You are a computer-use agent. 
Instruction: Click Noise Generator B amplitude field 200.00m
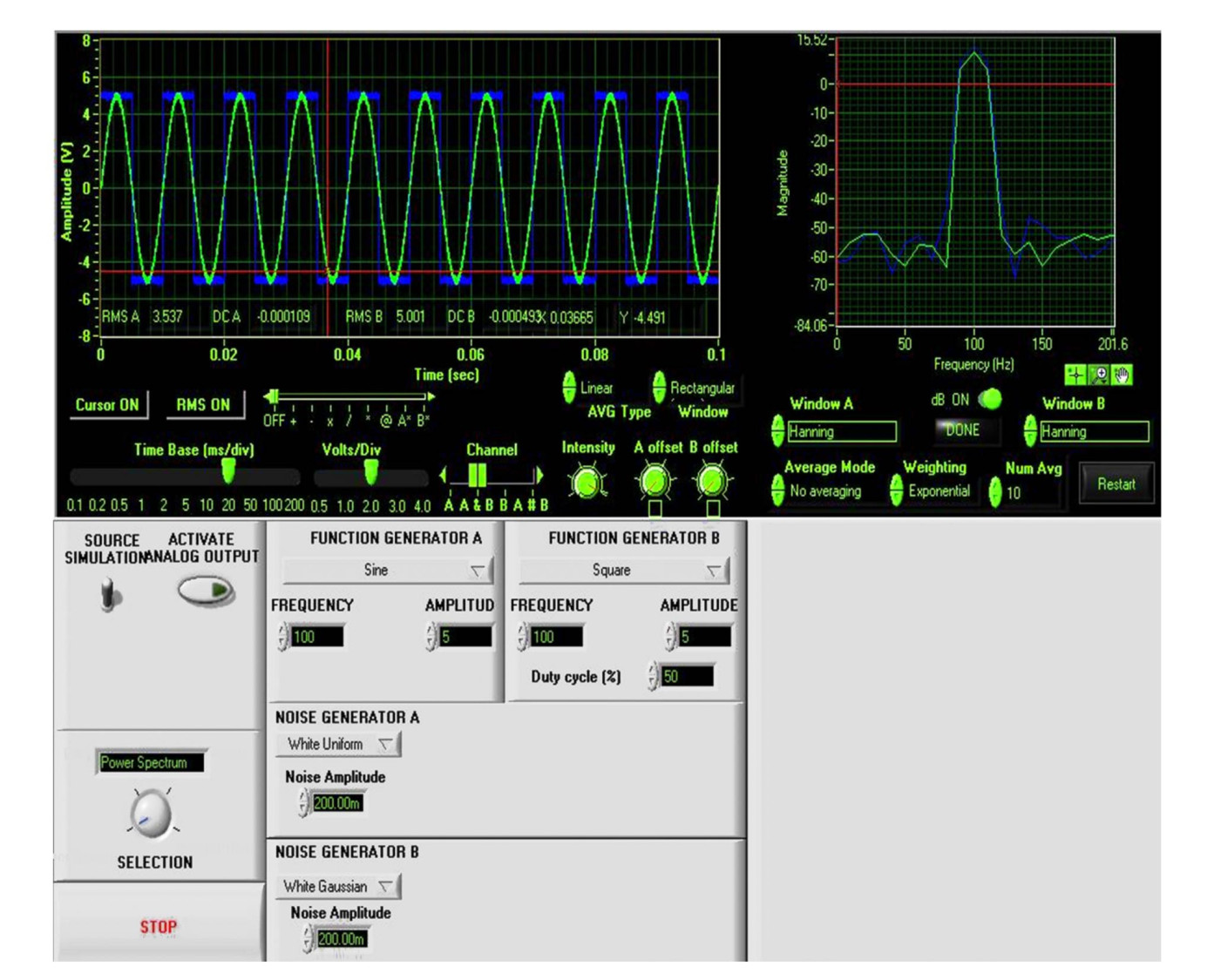(x=341, y=938)
